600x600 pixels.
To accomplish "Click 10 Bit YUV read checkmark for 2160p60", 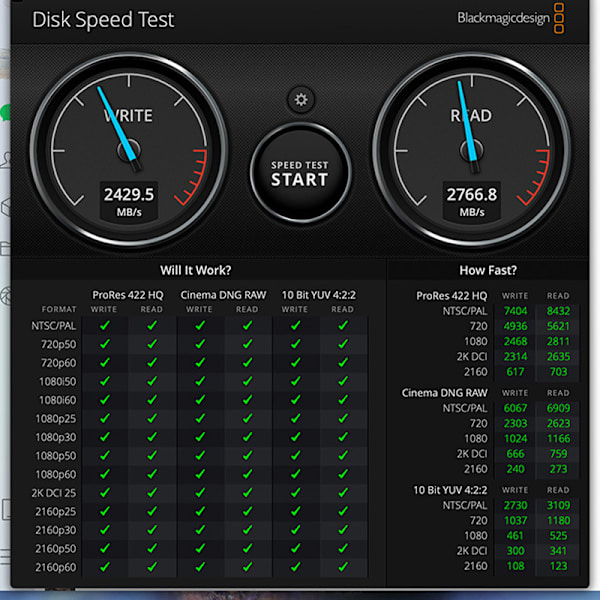I will [x=343, y=567].
